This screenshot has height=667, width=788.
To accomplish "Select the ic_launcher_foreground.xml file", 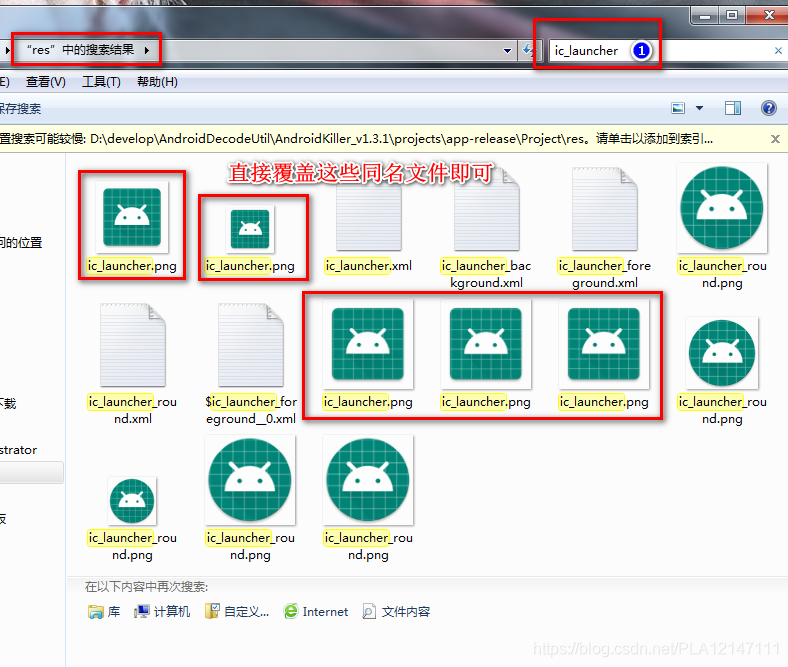I will click(605, 229).
